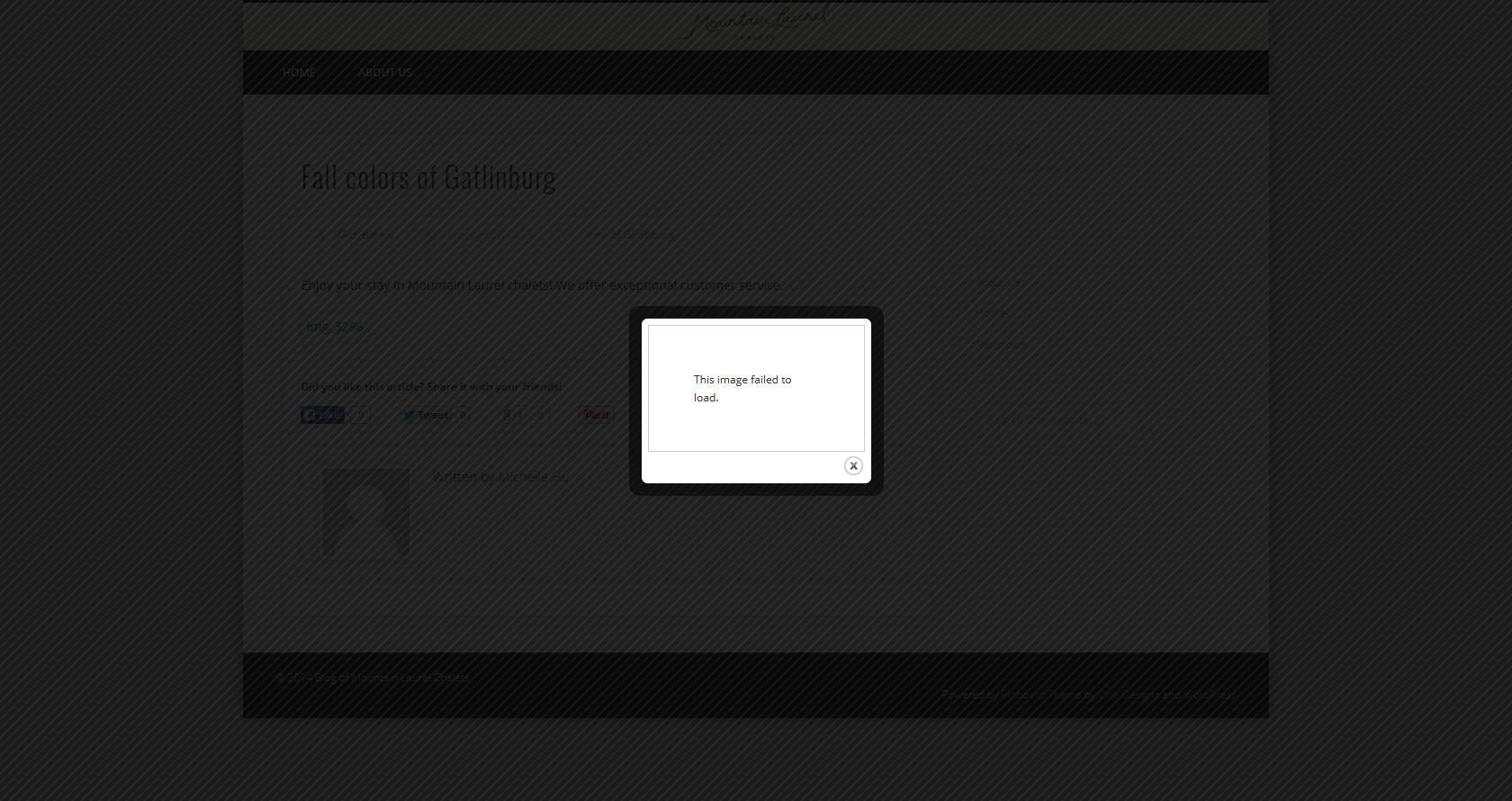Image resolution: width=1512 pixels, height=801 pixels.
Task: Click the 'This image failed to load.' message
Action: pyautogui.click(x=742, y=389)
